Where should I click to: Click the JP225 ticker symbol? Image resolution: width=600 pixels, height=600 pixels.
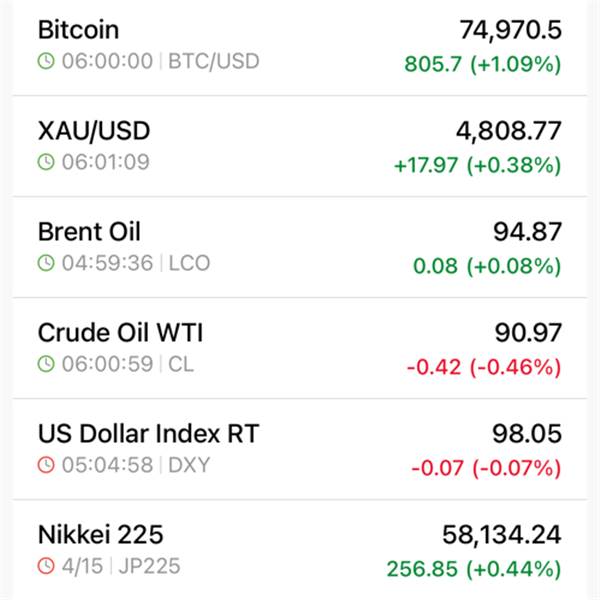pos(148,566)
